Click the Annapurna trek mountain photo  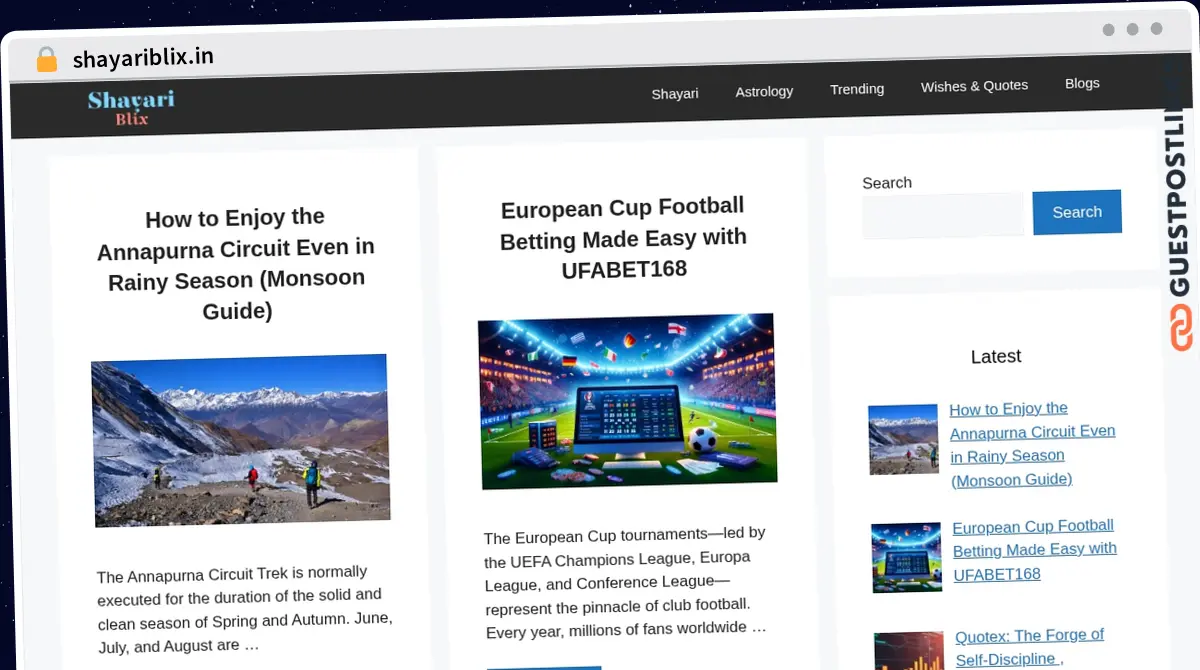click(x=240, y=440)
